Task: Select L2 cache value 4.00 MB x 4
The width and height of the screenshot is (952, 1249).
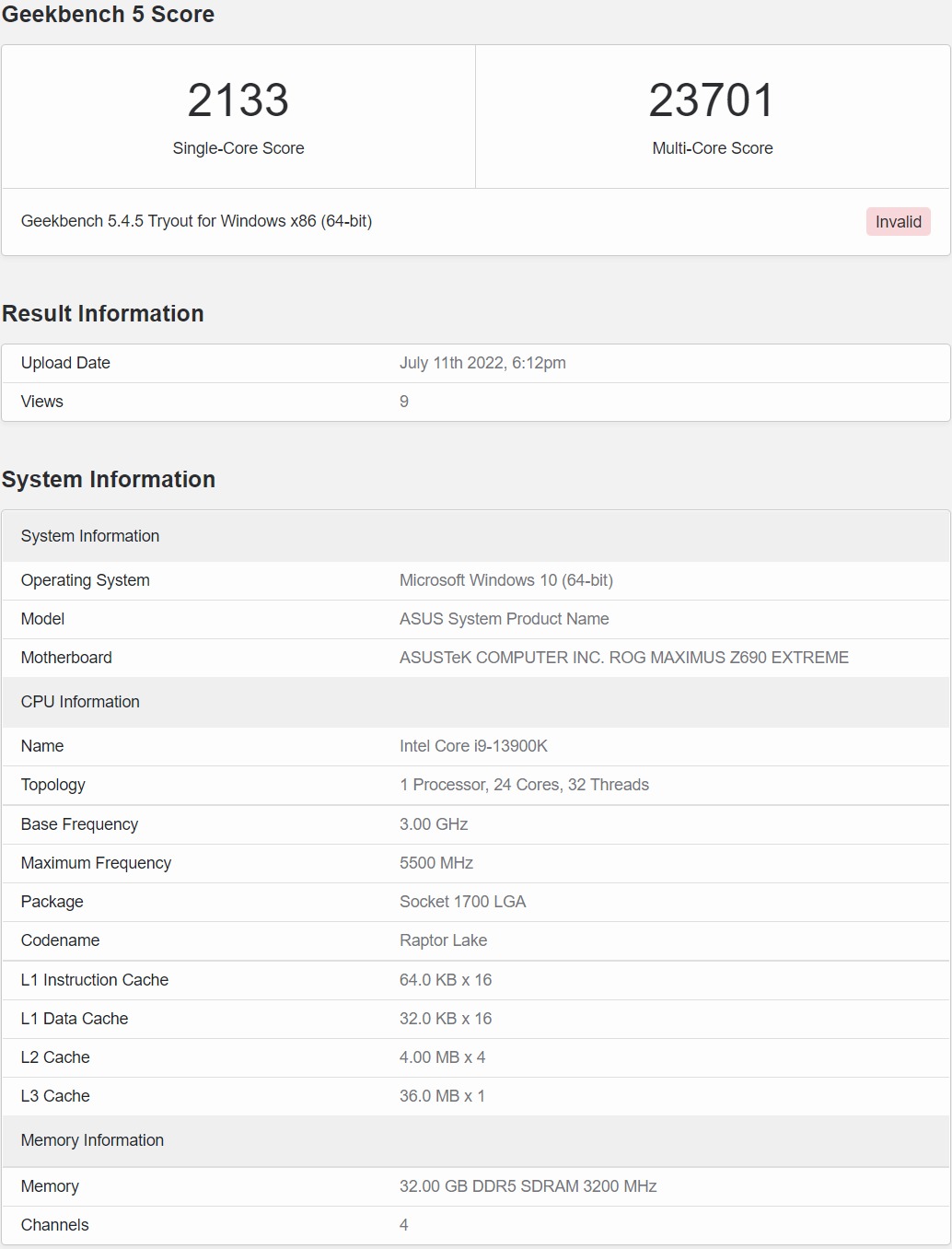Action: 442,1057
